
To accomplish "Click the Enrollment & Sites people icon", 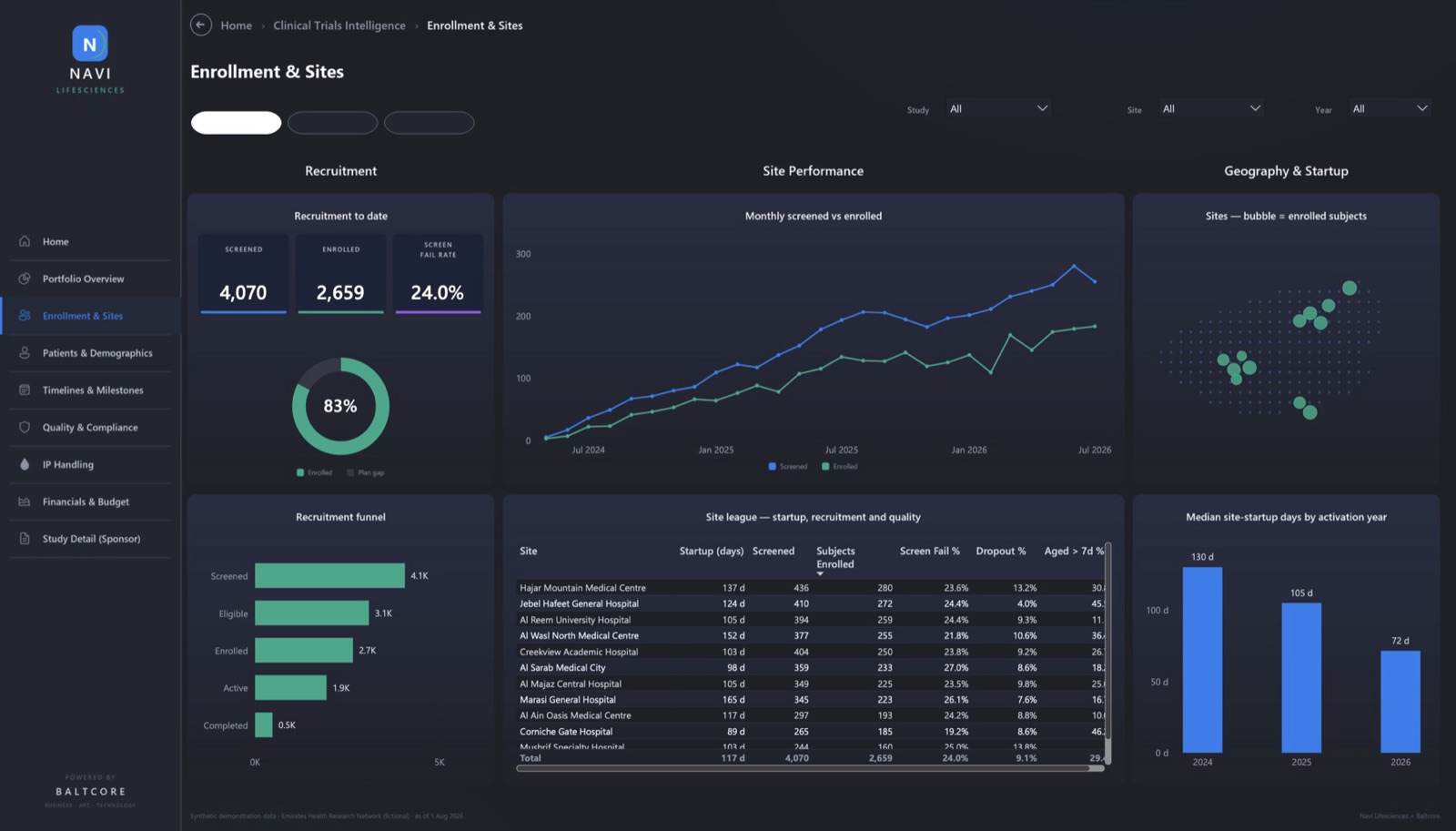I will coord(25,316).
